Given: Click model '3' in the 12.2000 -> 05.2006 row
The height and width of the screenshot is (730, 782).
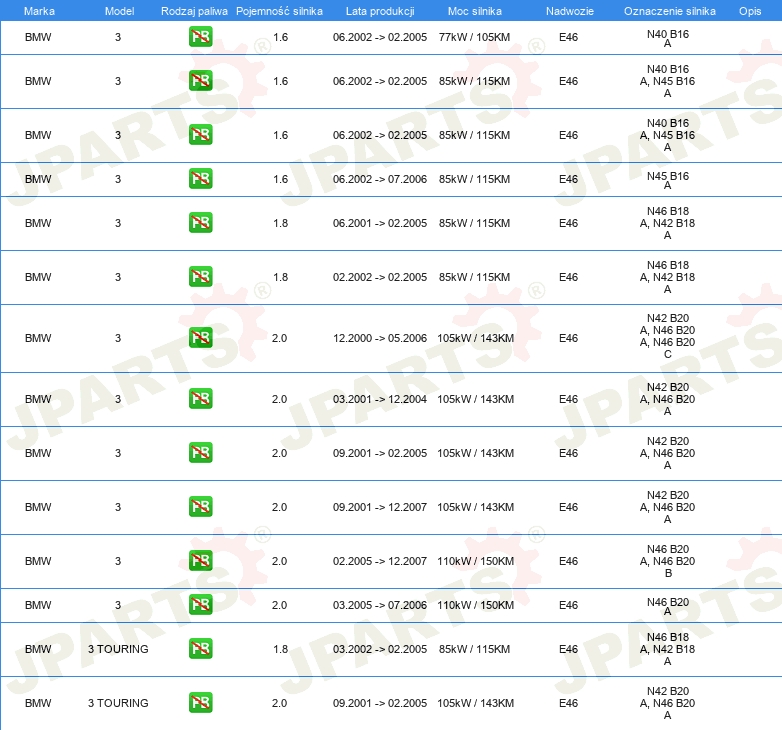Looking at the screenshot, I should click(x=118, y=338).
